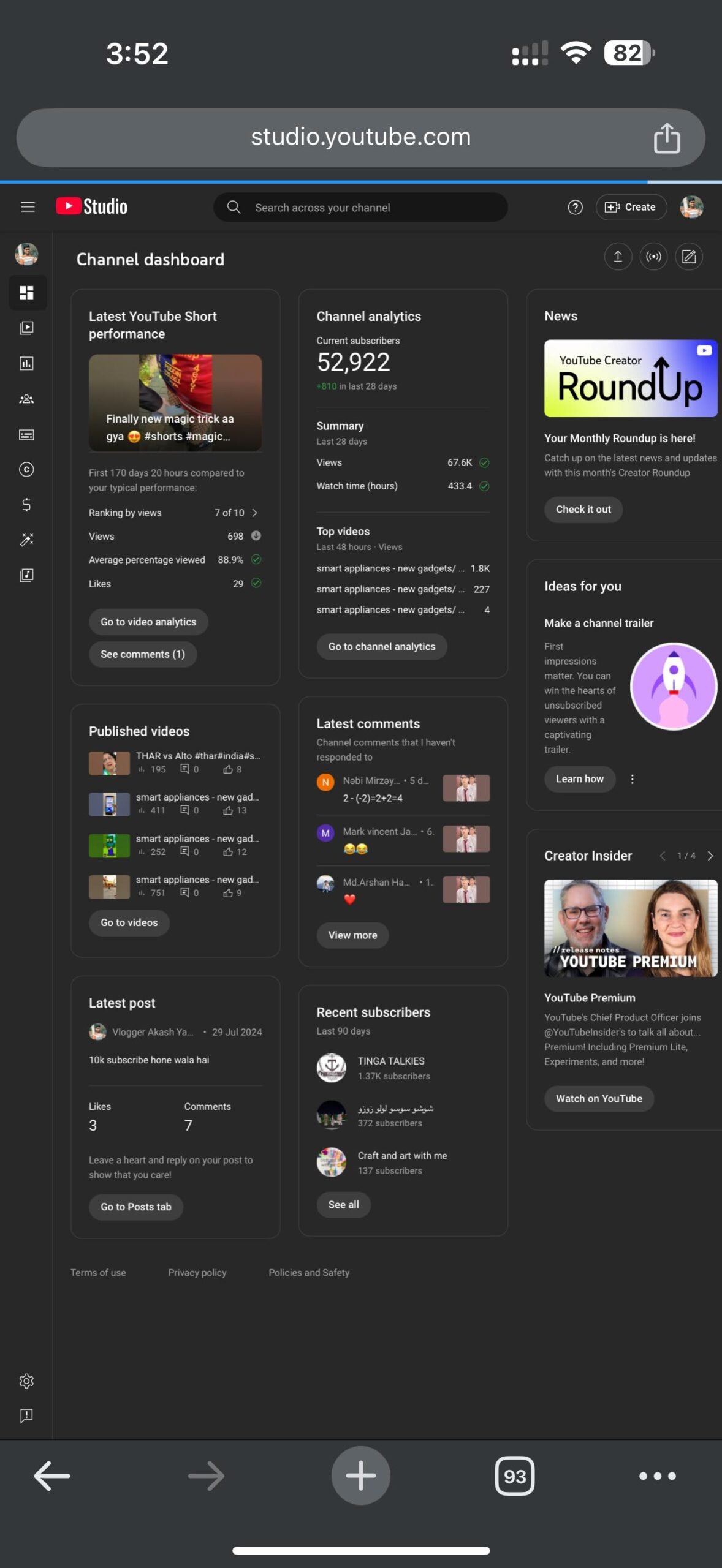The height and width of the screenshot is (1568, 722).
Task: Open Settings gear in sidebar
Action: [x=26, y=1381]
